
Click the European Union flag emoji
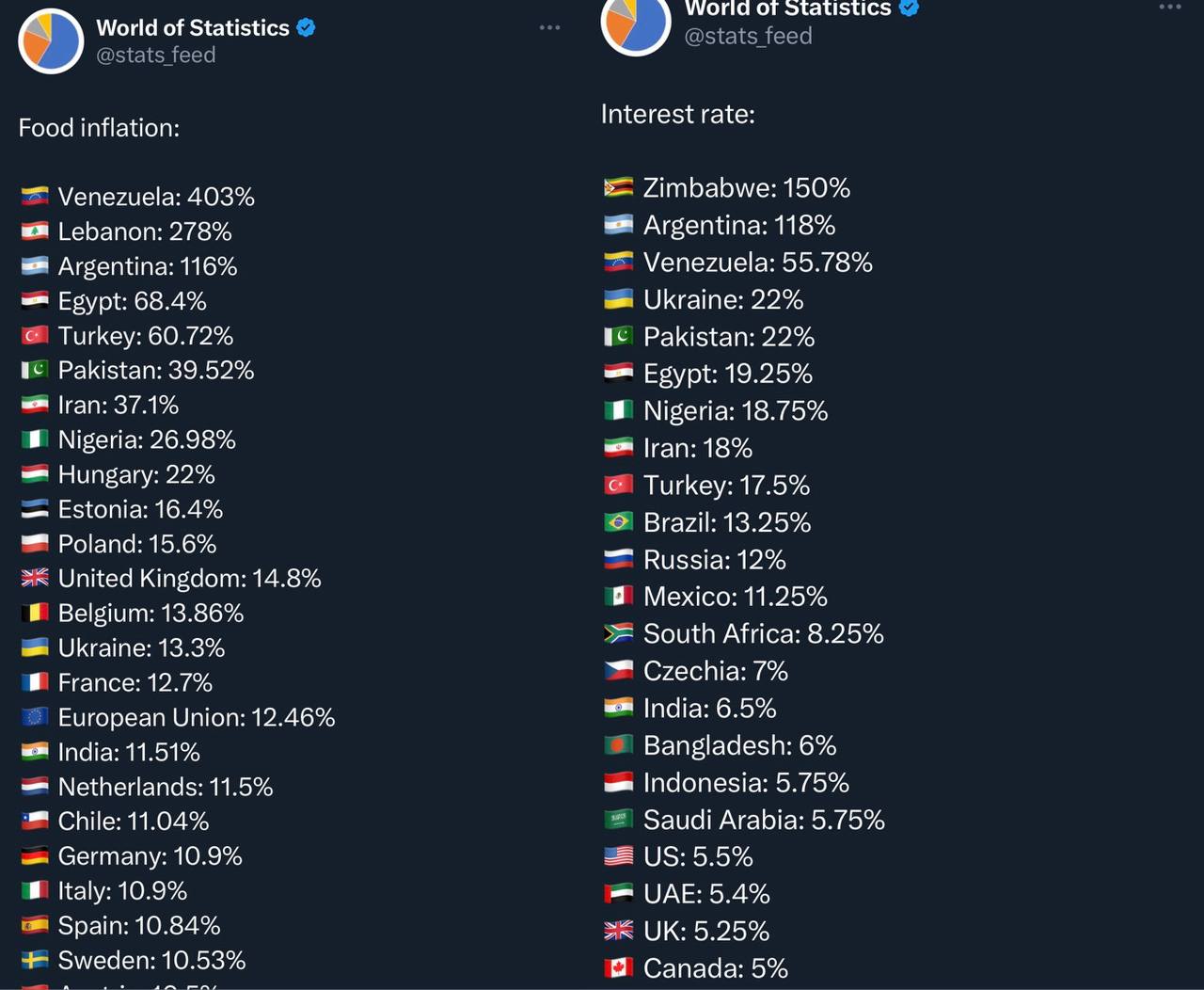point(35,717)
